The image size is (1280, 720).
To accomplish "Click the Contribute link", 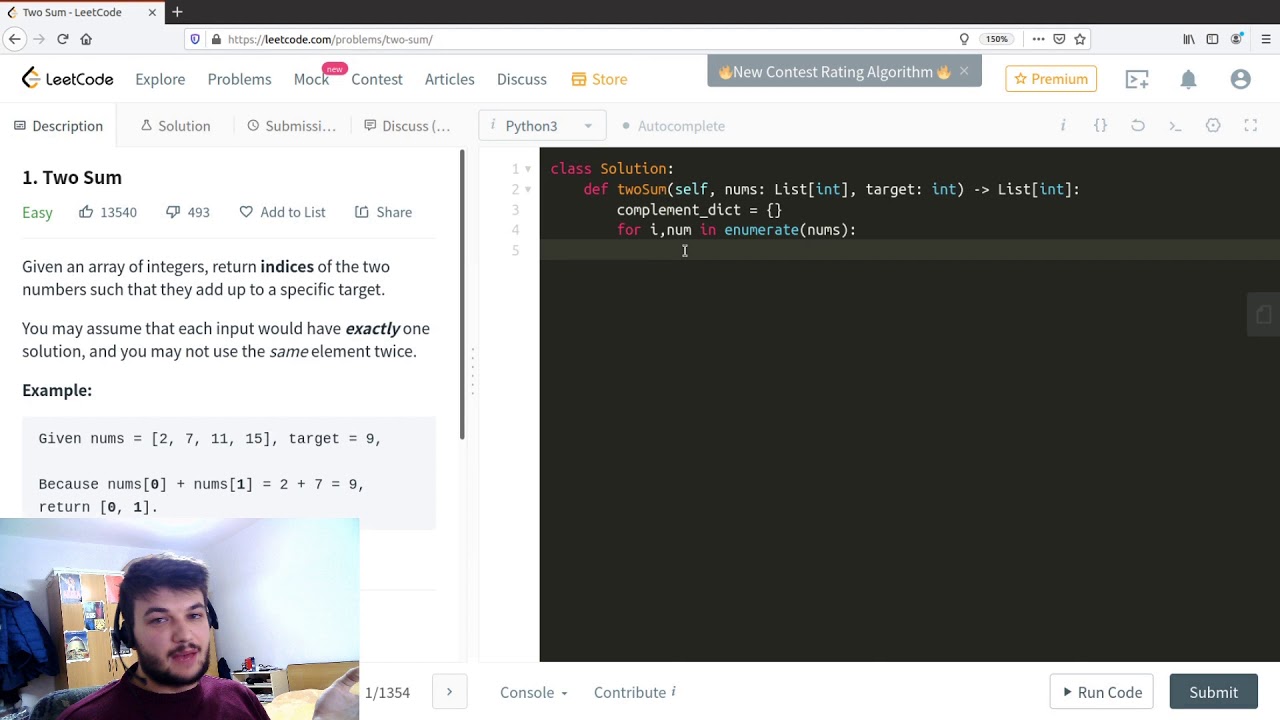I will pos(635,692).
